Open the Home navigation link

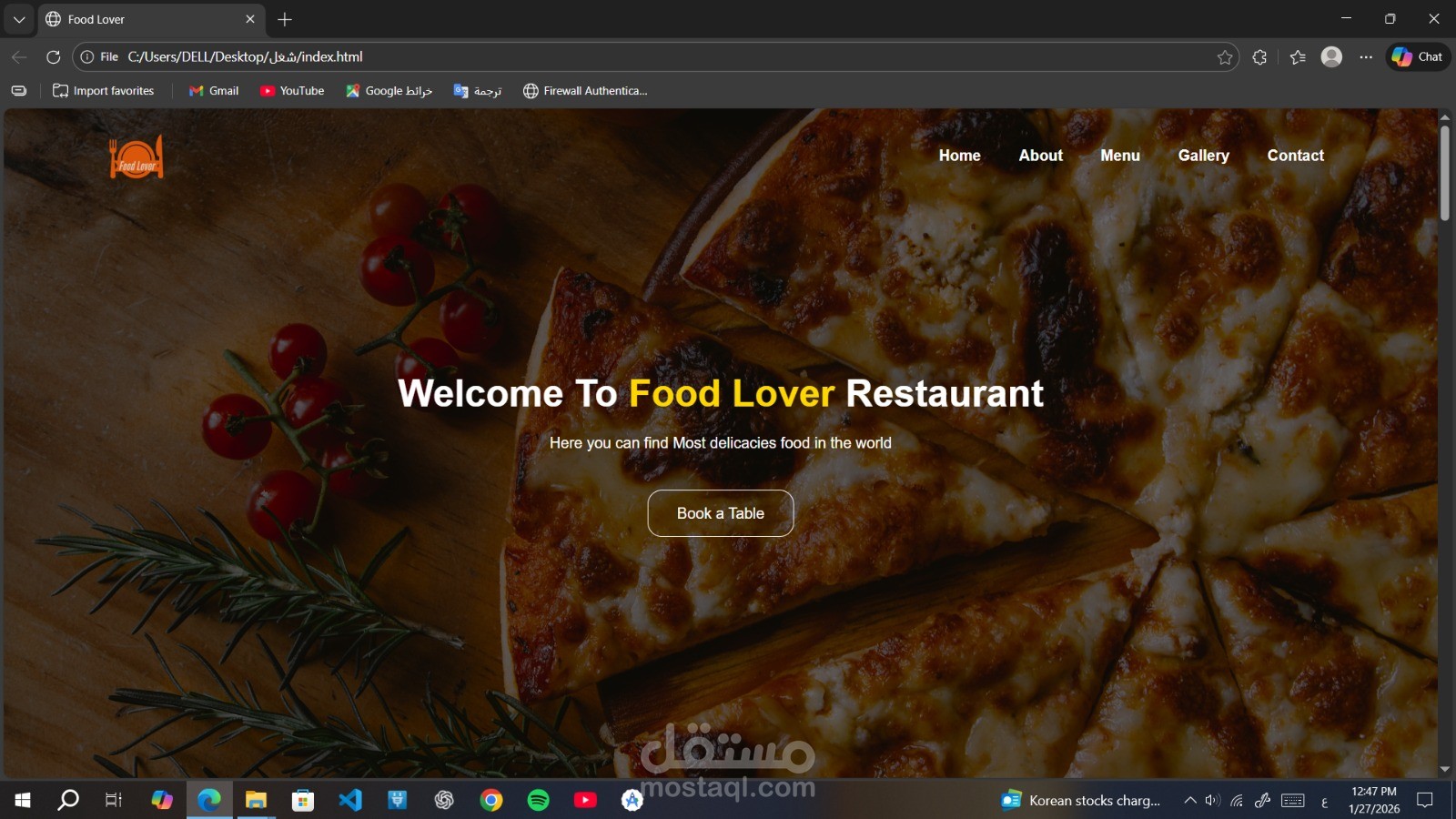click(959, 156)
